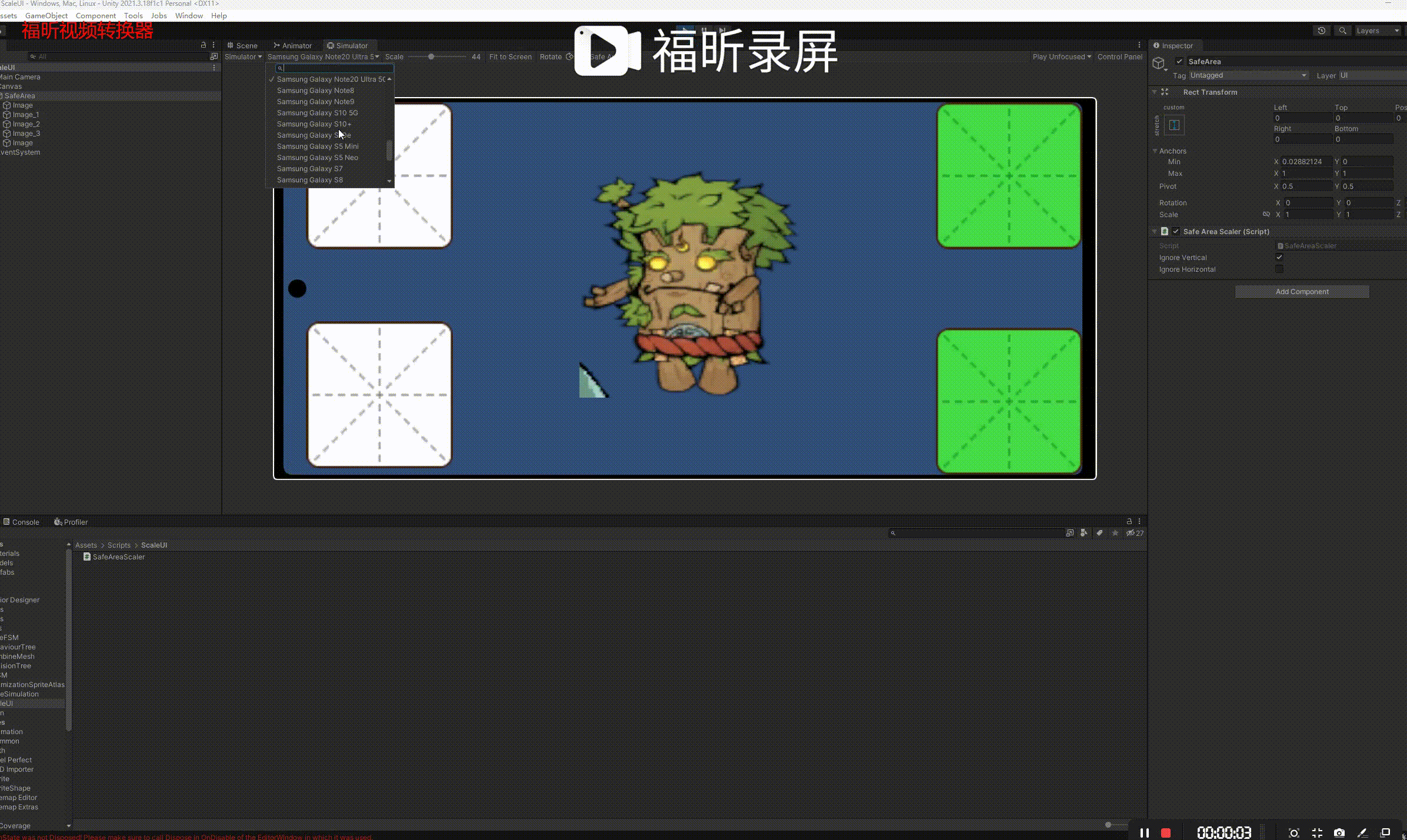This screenshot has width=1407, height=840.
Task: Click the Search by Type icon
Action: click(x=1083, y=533)
